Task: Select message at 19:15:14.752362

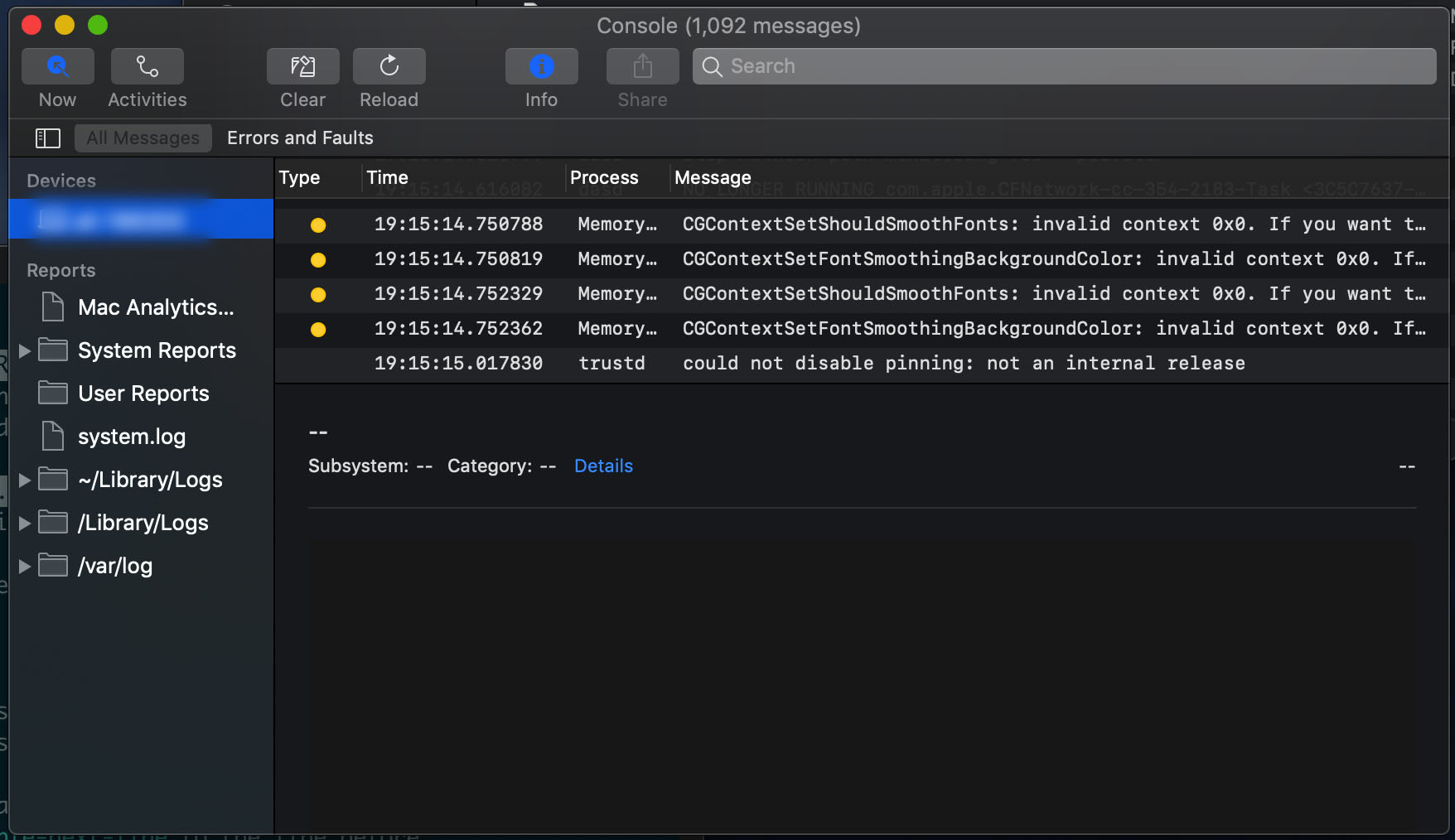Action: [862, 329]
